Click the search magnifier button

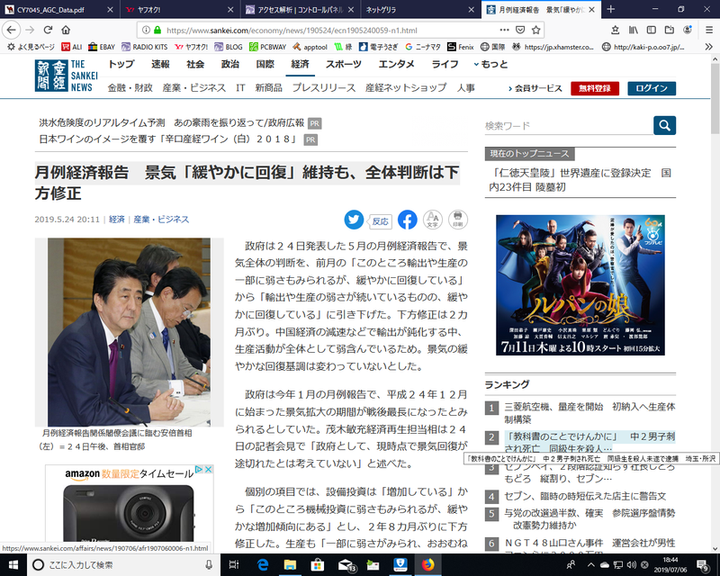coord(664,126)
